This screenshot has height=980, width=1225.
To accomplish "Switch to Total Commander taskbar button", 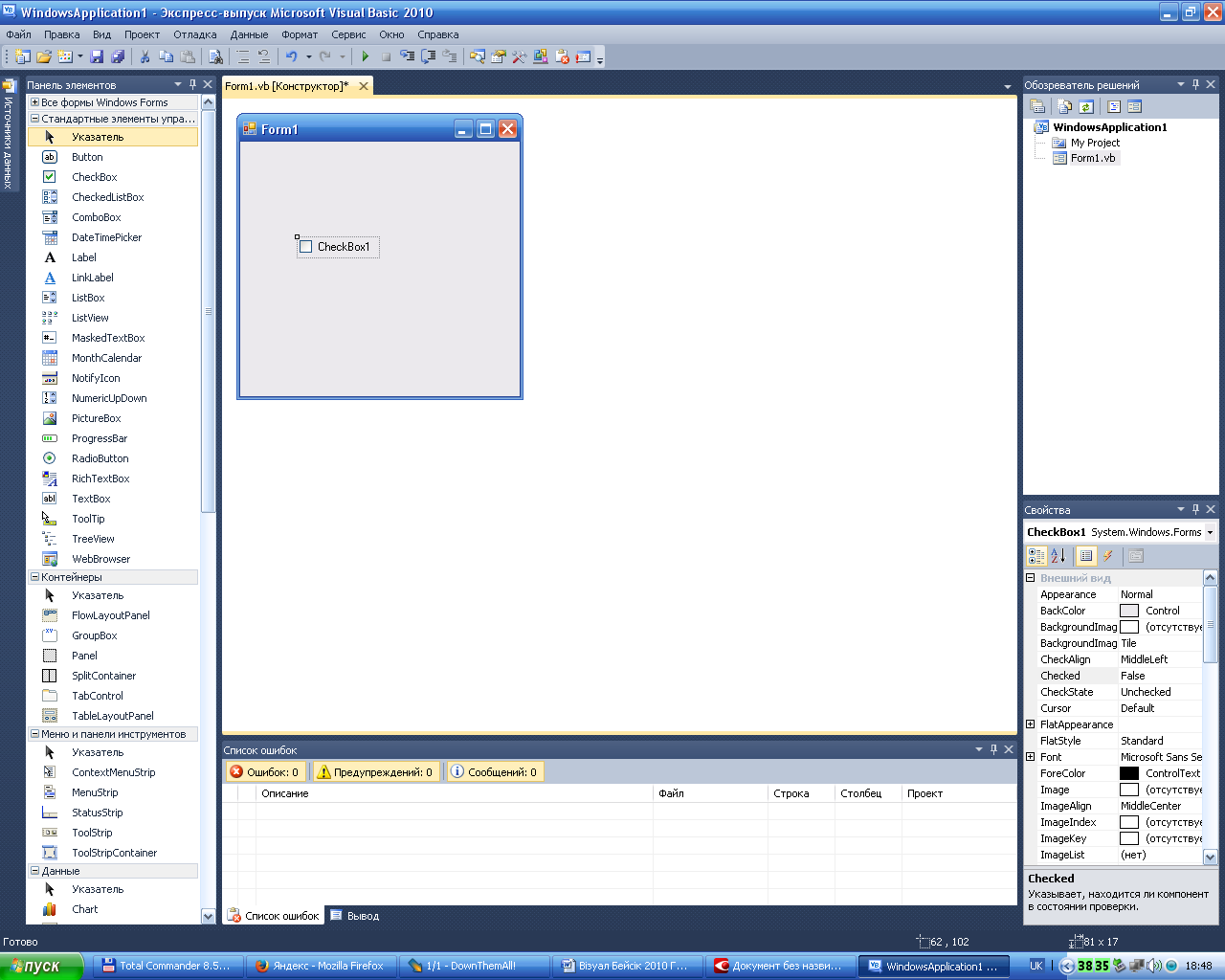I will (x=168, y=966).
